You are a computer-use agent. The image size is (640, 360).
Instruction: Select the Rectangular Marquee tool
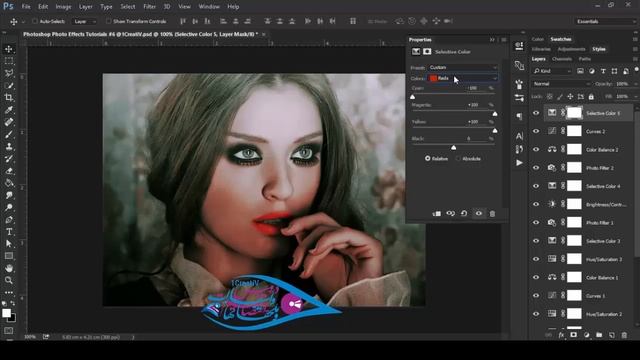(9, 61)
